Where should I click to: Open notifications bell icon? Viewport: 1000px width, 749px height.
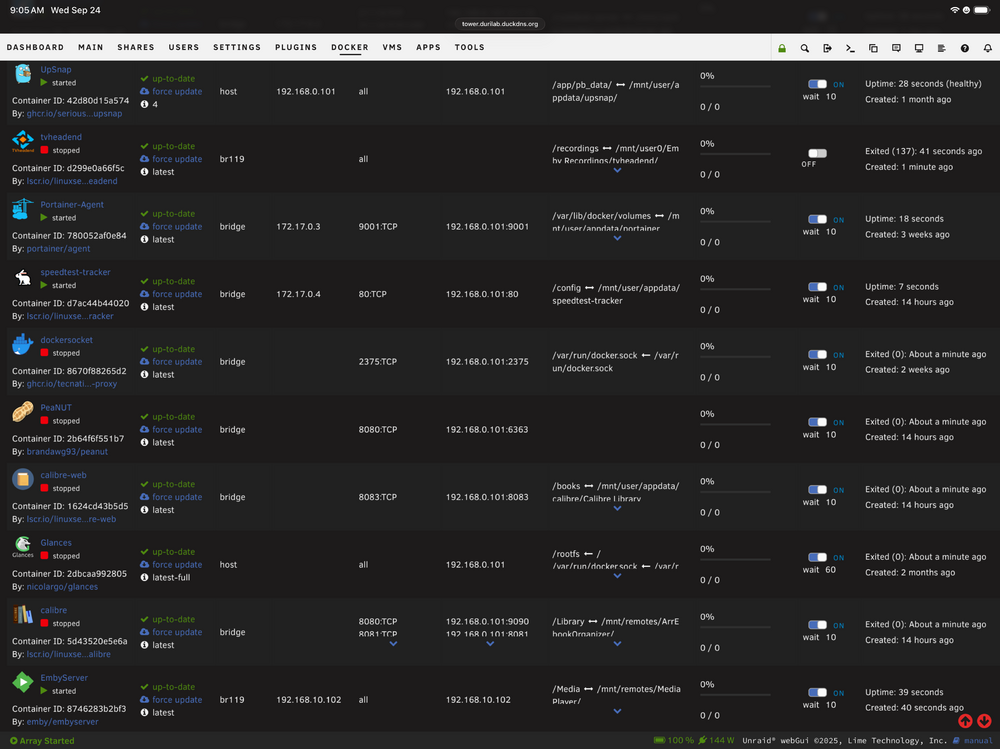click(988, 48)
